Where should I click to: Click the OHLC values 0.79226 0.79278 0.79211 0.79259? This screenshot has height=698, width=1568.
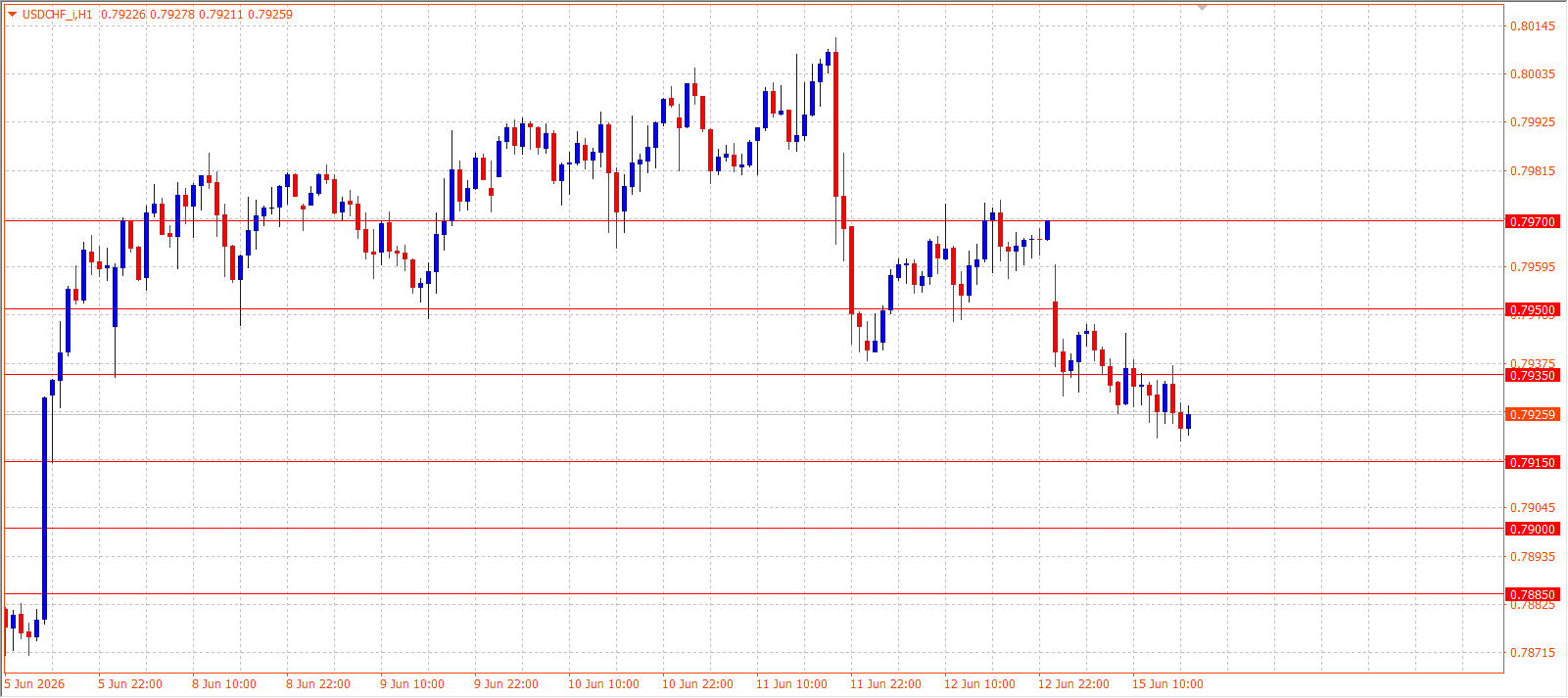pos(197,15)
